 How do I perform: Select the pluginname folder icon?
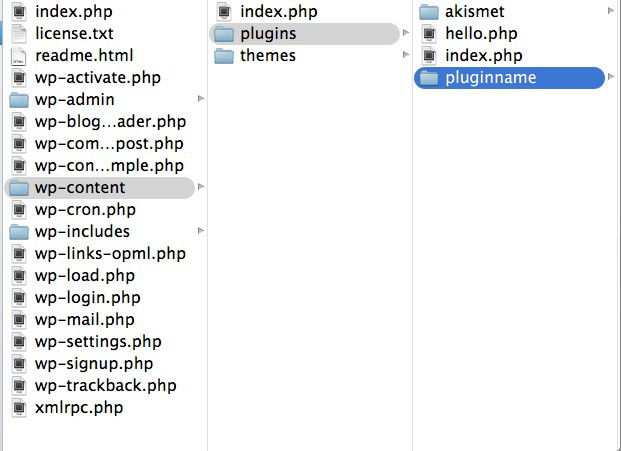pyautogui.click(x=429, y=78)
